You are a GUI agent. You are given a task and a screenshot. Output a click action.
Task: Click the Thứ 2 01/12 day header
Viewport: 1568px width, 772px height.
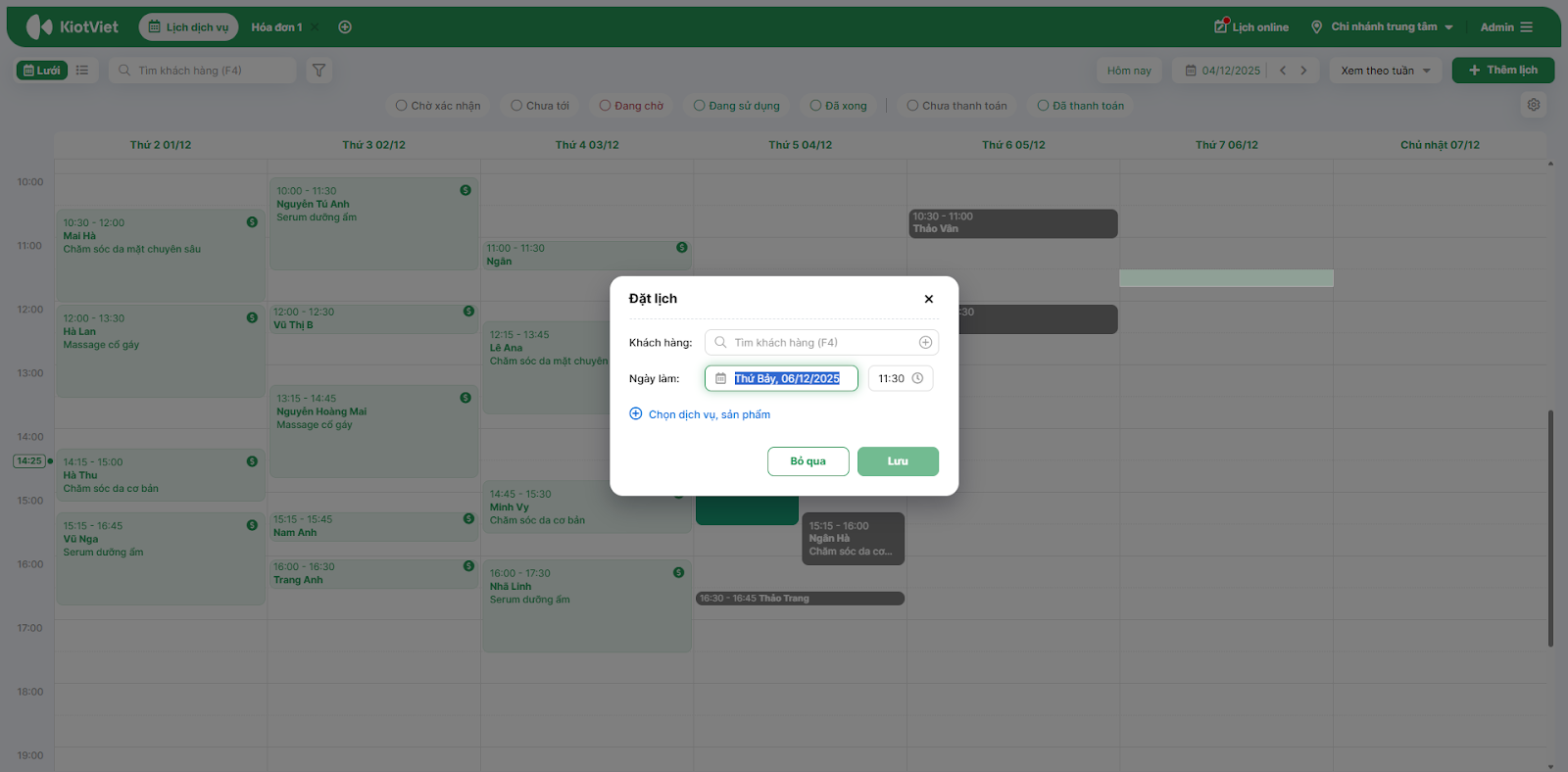(161, 145)
